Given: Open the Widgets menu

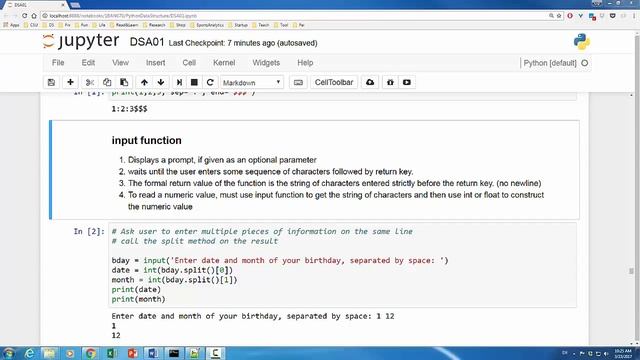Looking at the screenshot, I should click(x=266, y=63).
